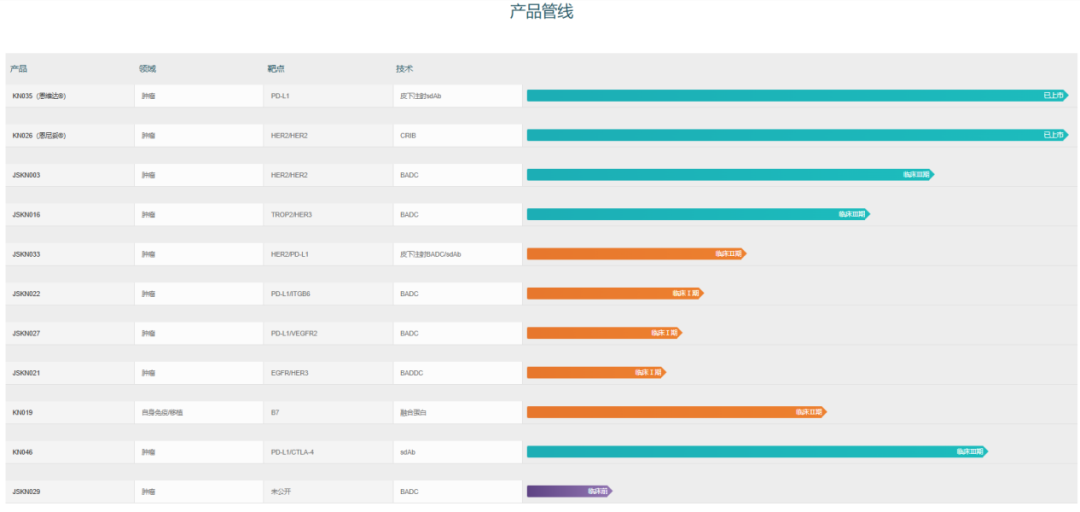Click KN026's teal 已上市 progress bar
The width and height of the screenshot is (1080, 512).
798,135
